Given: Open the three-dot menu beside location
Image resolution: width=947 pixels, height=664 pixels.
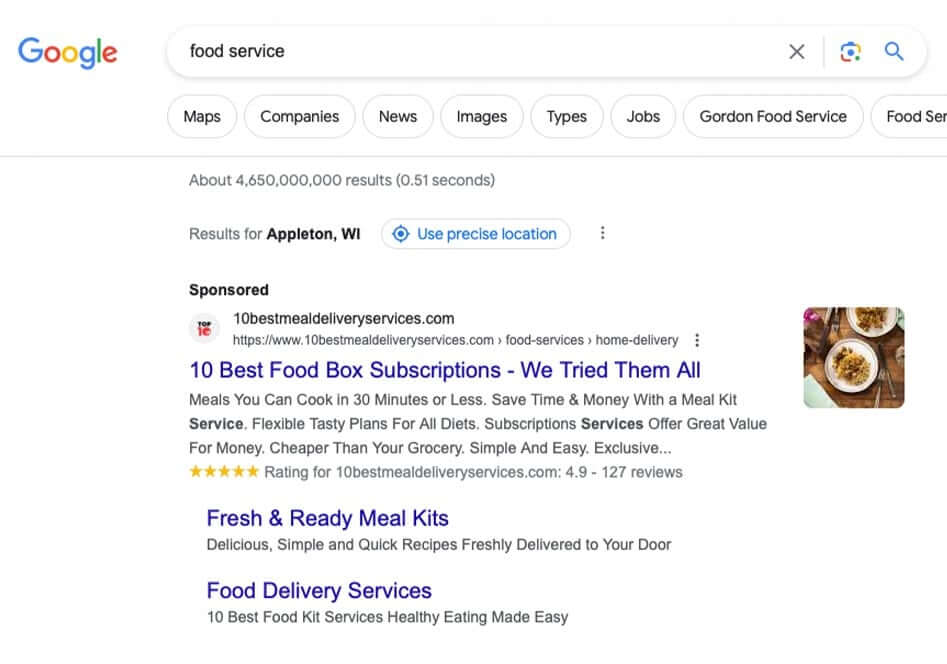Looking at the screenshot, I should pos(602,233).
